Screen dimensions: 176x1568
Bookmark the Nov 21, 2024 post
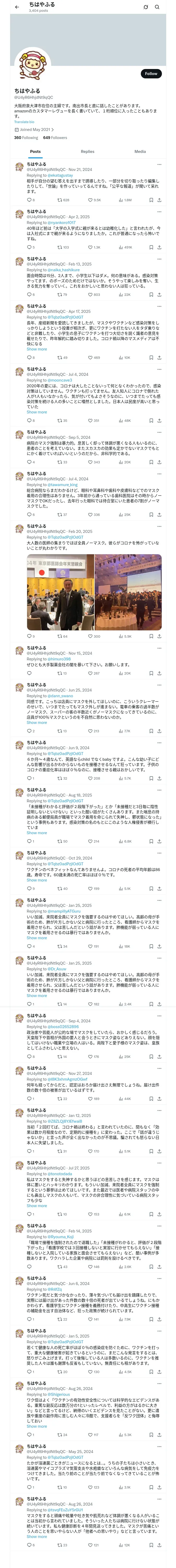pos(151,200)
